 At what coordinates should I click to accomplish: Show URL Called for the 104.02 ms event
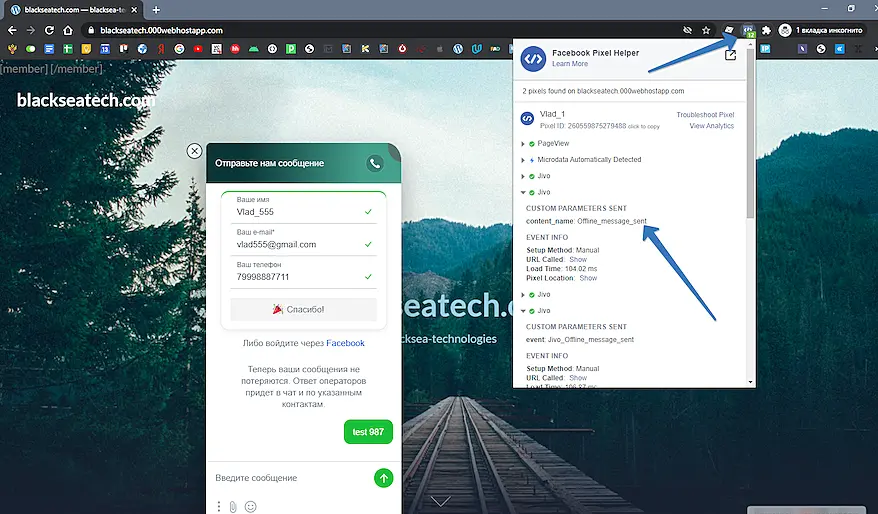pos(578,260)
